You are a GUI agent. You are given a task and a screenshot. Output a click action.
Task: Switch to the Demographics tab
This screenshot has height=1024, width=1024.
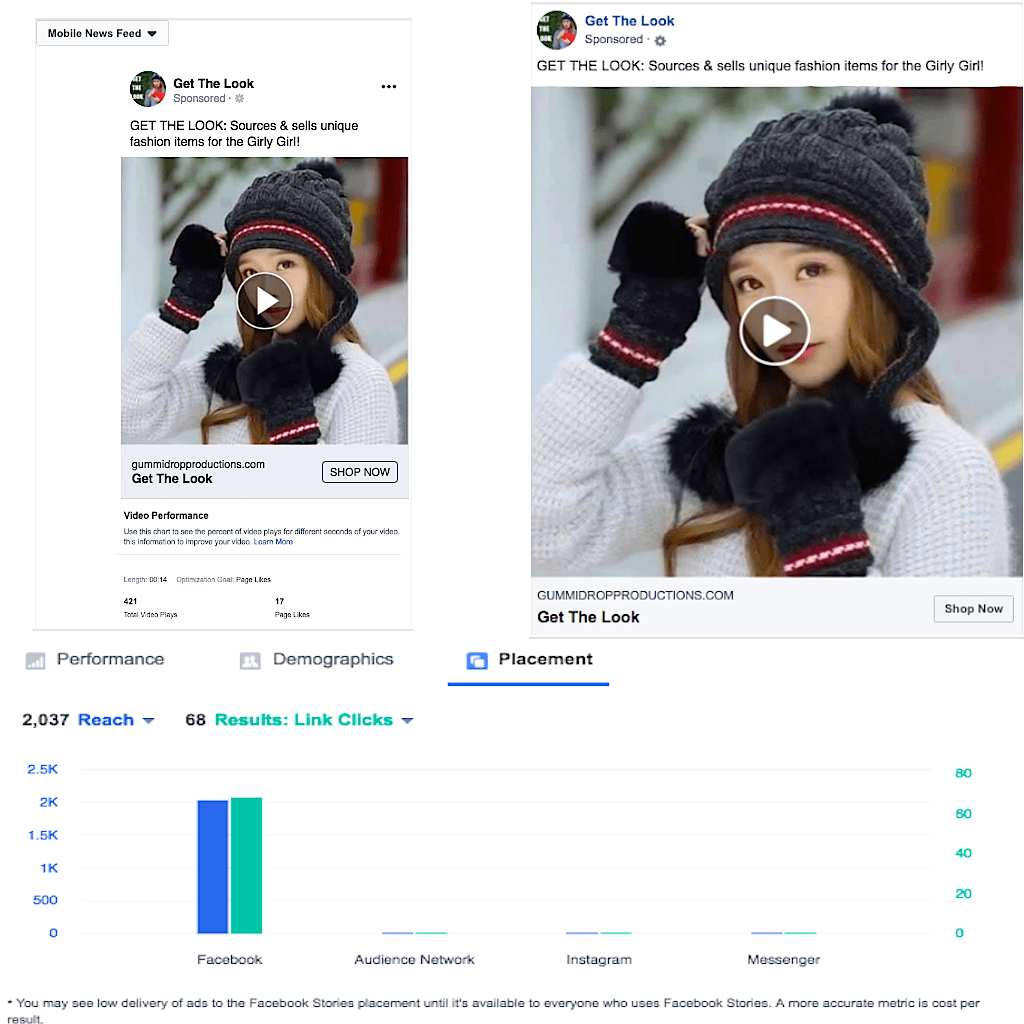click(333, 660)
